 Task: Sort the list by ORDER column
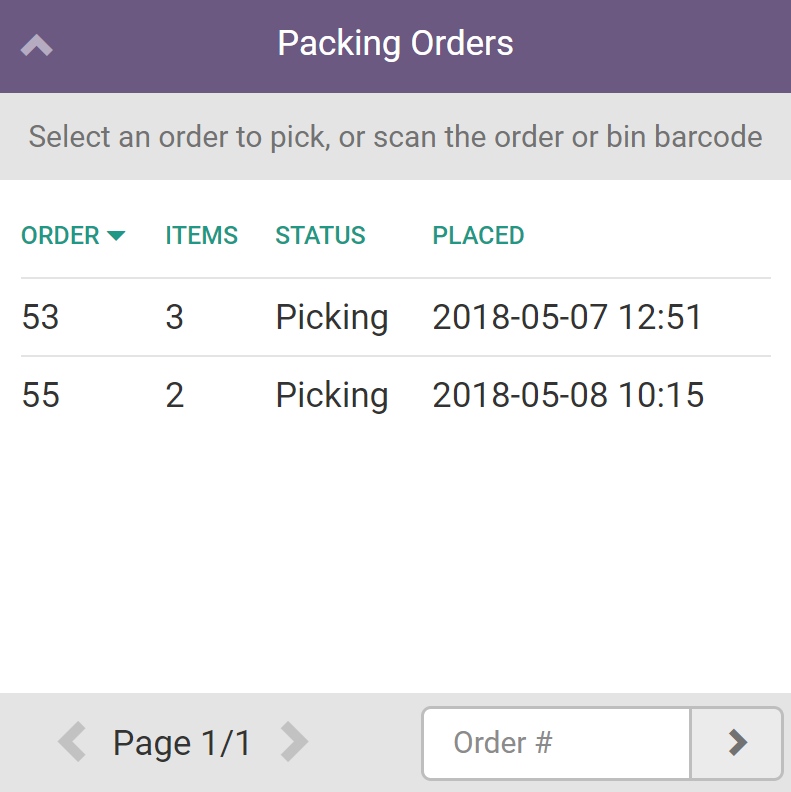(x=61, y=236)
